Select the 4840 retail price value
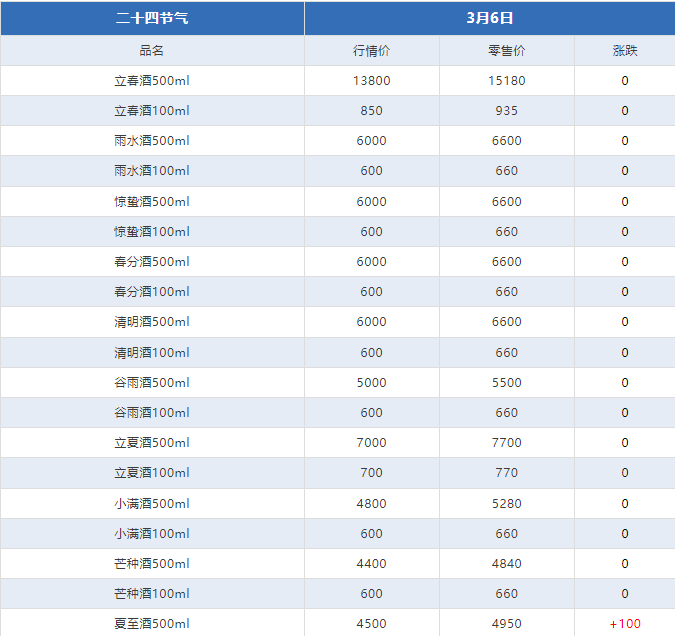The width and height of the screenshot is (675, 636). click(x=507, y=564)
